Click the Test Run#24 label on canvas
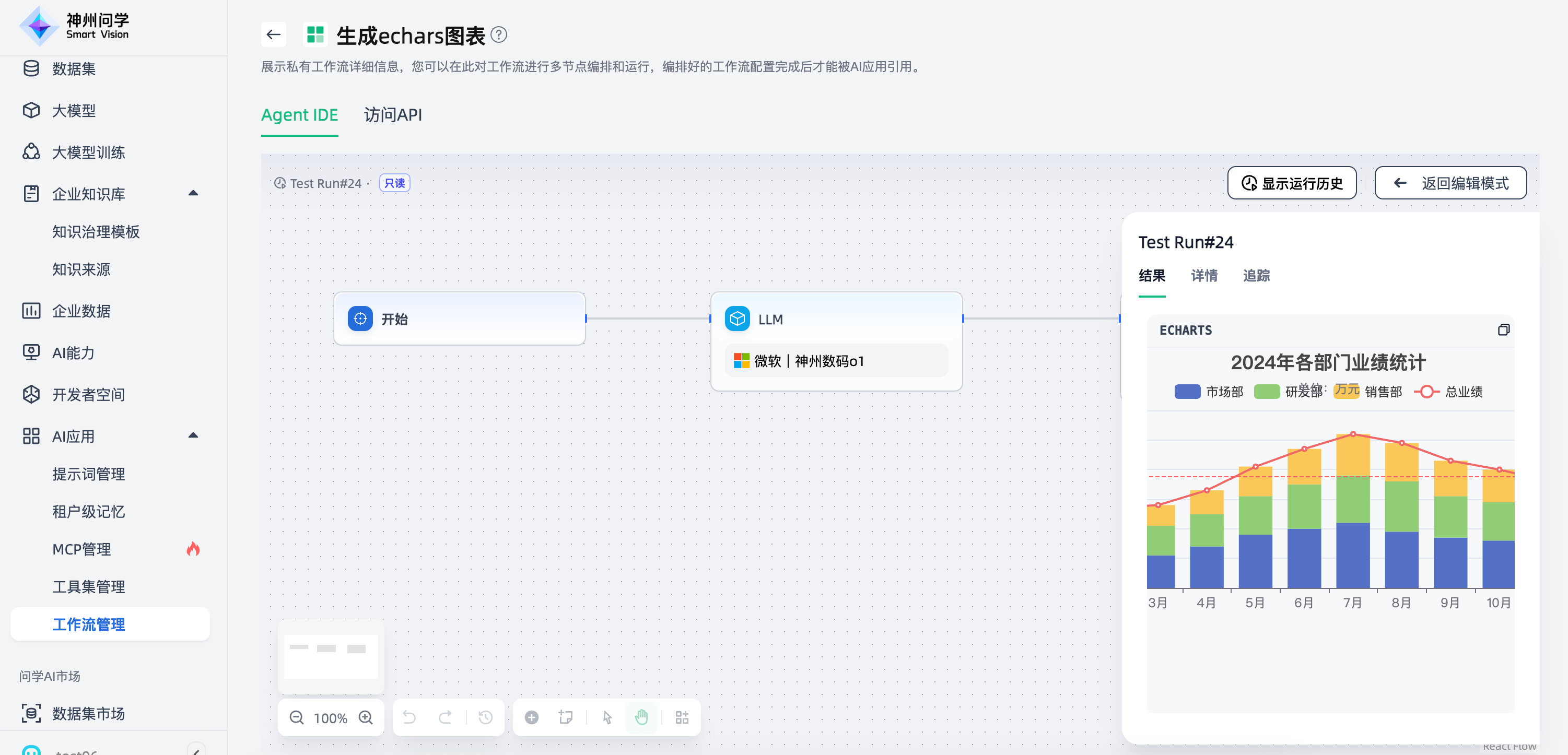This screenshot has height=755, width=1568. (x=325, y=183)
